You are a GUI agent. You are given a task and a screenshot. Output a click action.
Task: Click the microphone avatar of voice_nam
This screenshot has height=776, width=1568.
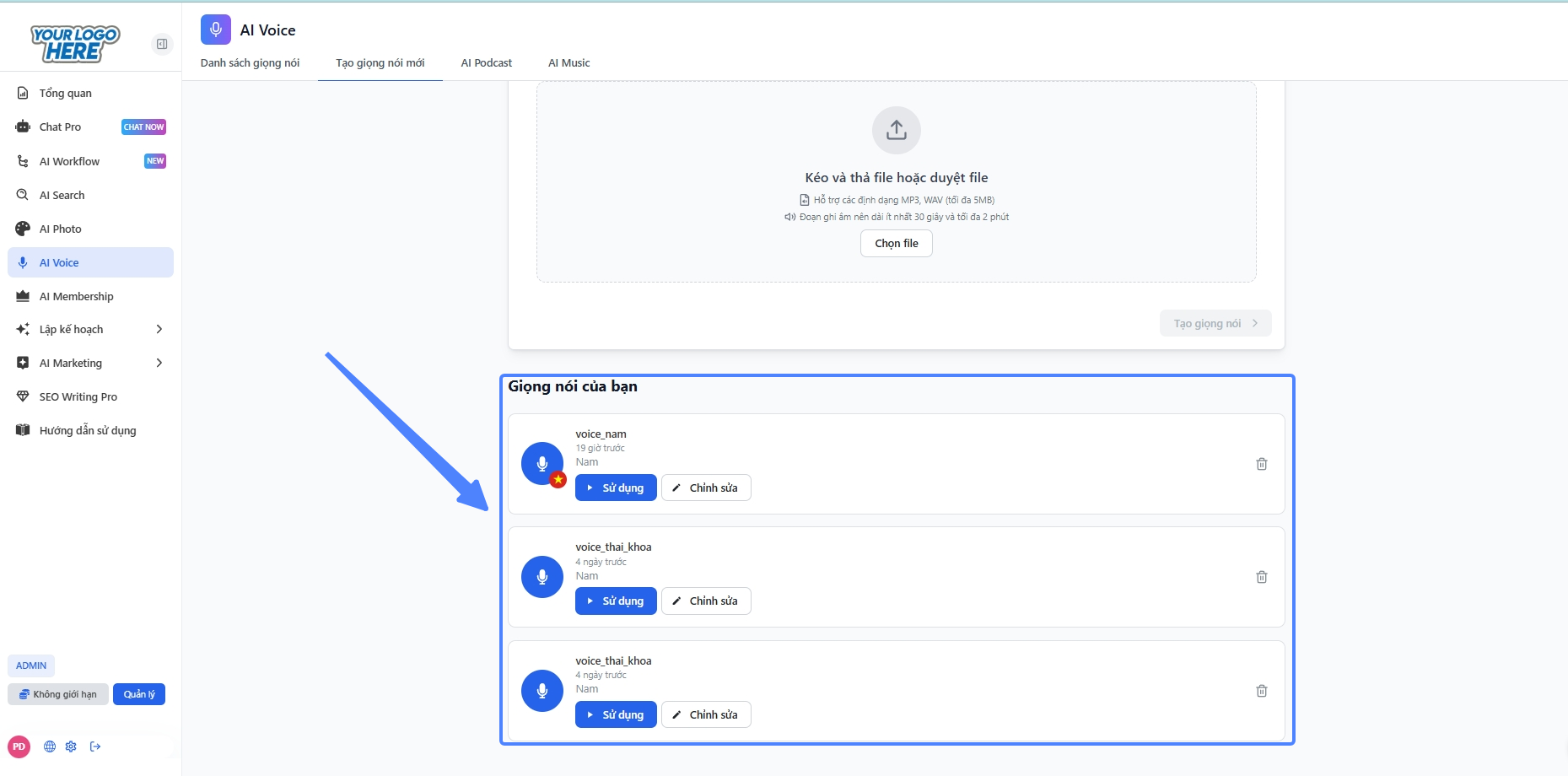542,464
